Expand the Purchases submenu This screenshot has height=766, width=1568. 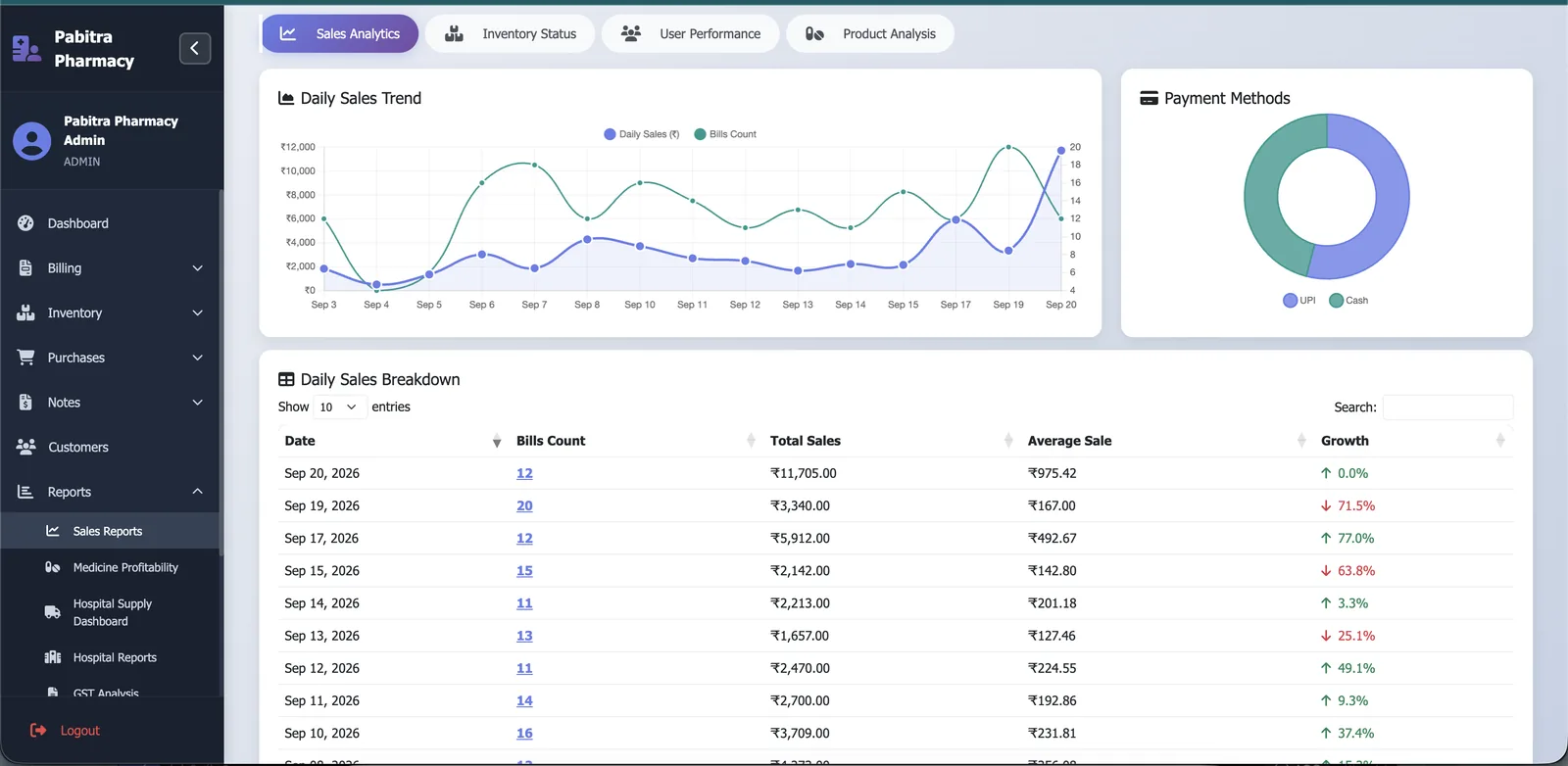click(198, 358)
